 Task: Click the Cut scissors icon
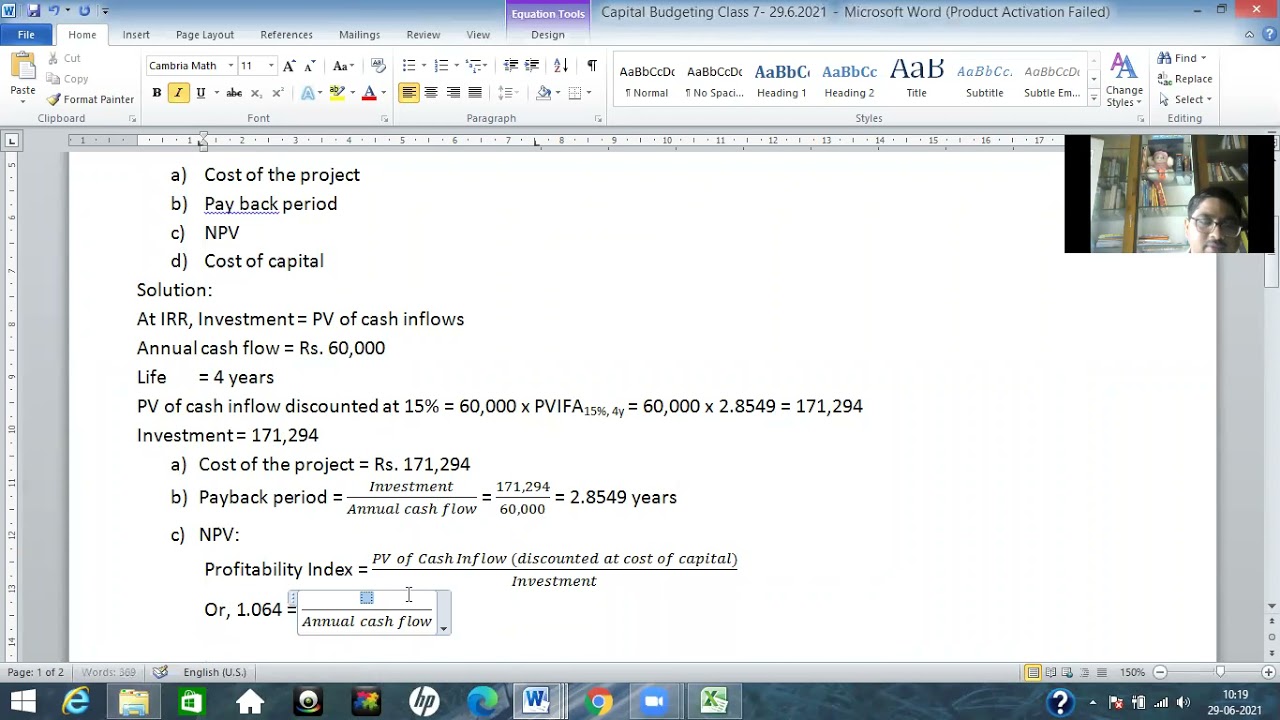(x=52, y=59)
